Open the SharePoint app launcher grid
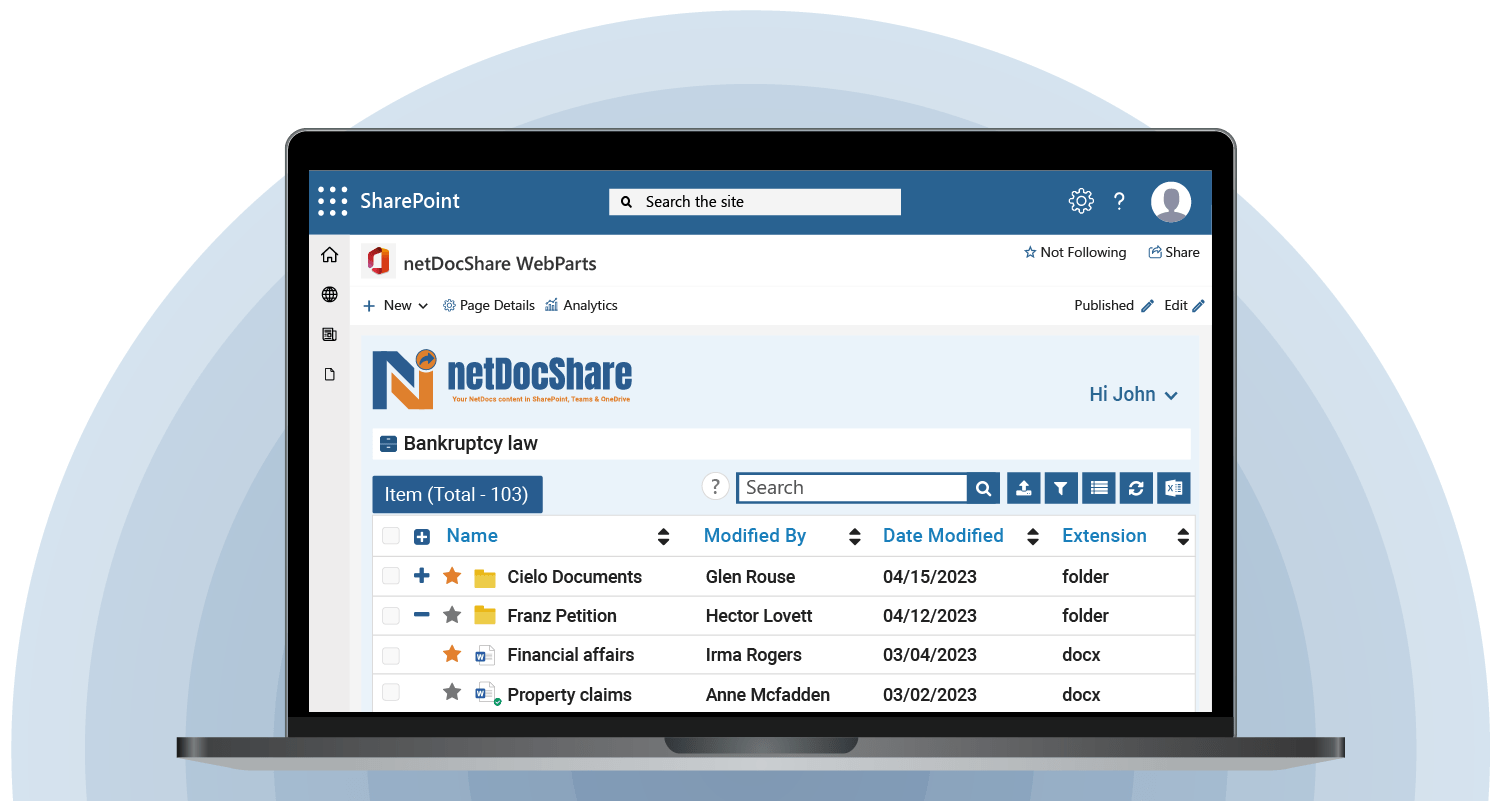 coord(332,201)
